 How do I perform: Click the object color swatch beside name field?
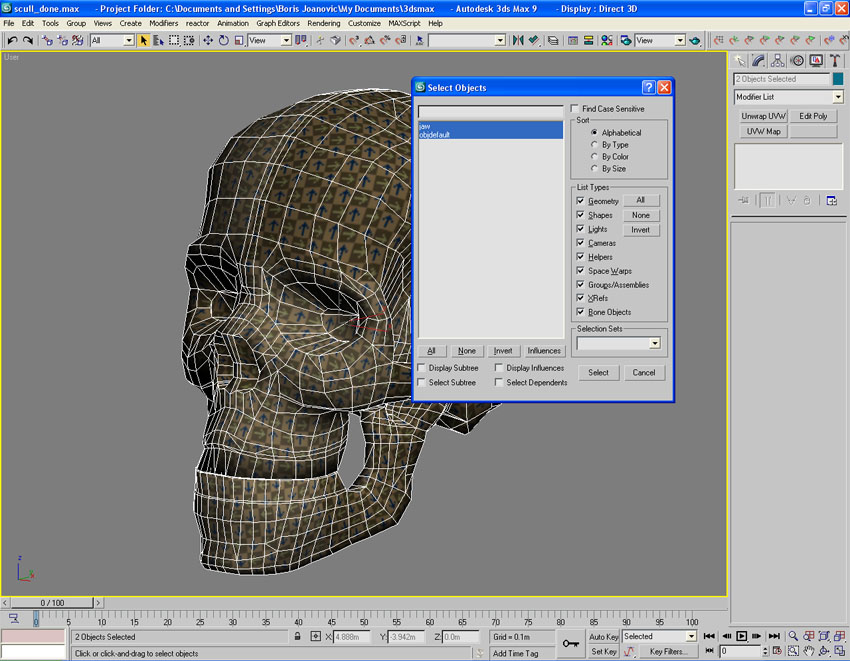click(838, 79)
